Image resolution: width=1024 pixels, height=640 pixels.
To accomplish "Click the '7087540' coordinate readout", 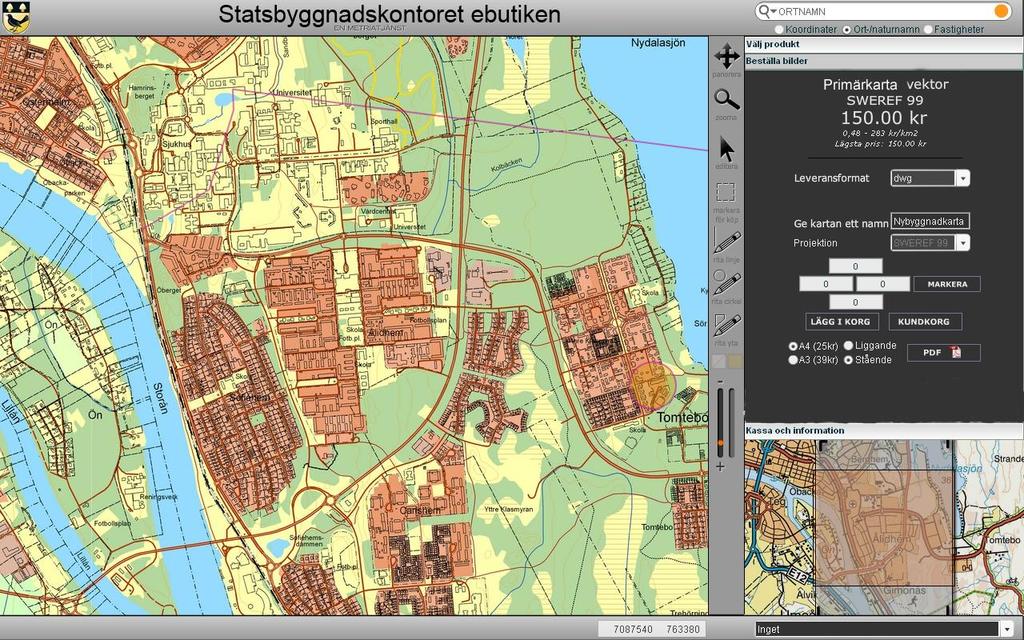I will coord(633,630).
